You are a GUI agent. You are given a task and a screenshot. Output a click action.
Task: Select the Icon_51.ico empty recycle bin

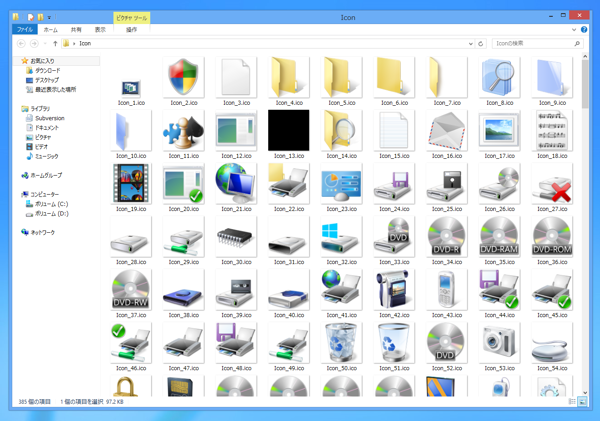[x=394, y=343]
